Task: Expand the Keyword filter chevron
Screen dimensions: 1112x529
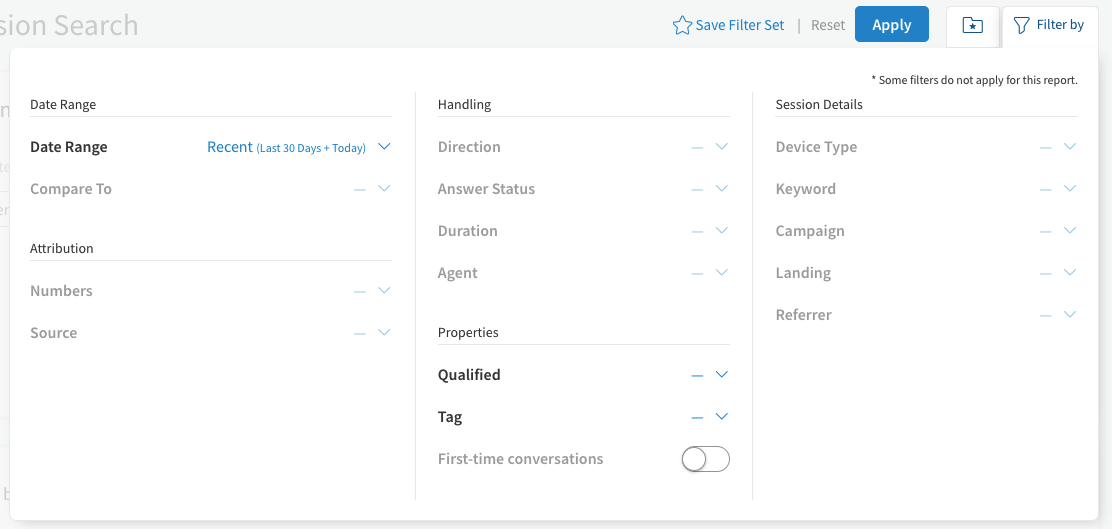Action: [x=1070, y=189]
